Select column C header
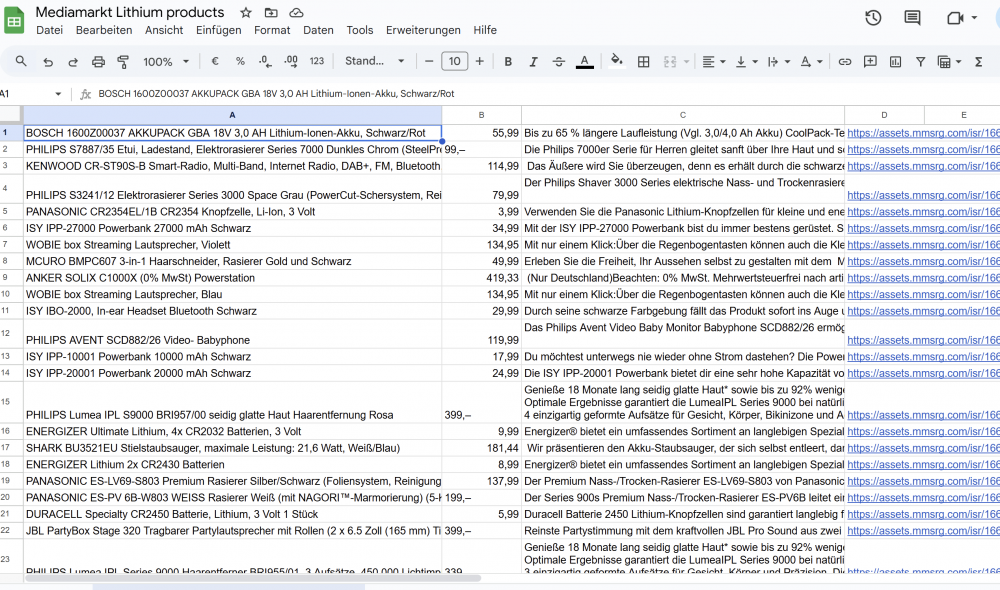This screenshot has height=590, width=1000. [682, 115]
